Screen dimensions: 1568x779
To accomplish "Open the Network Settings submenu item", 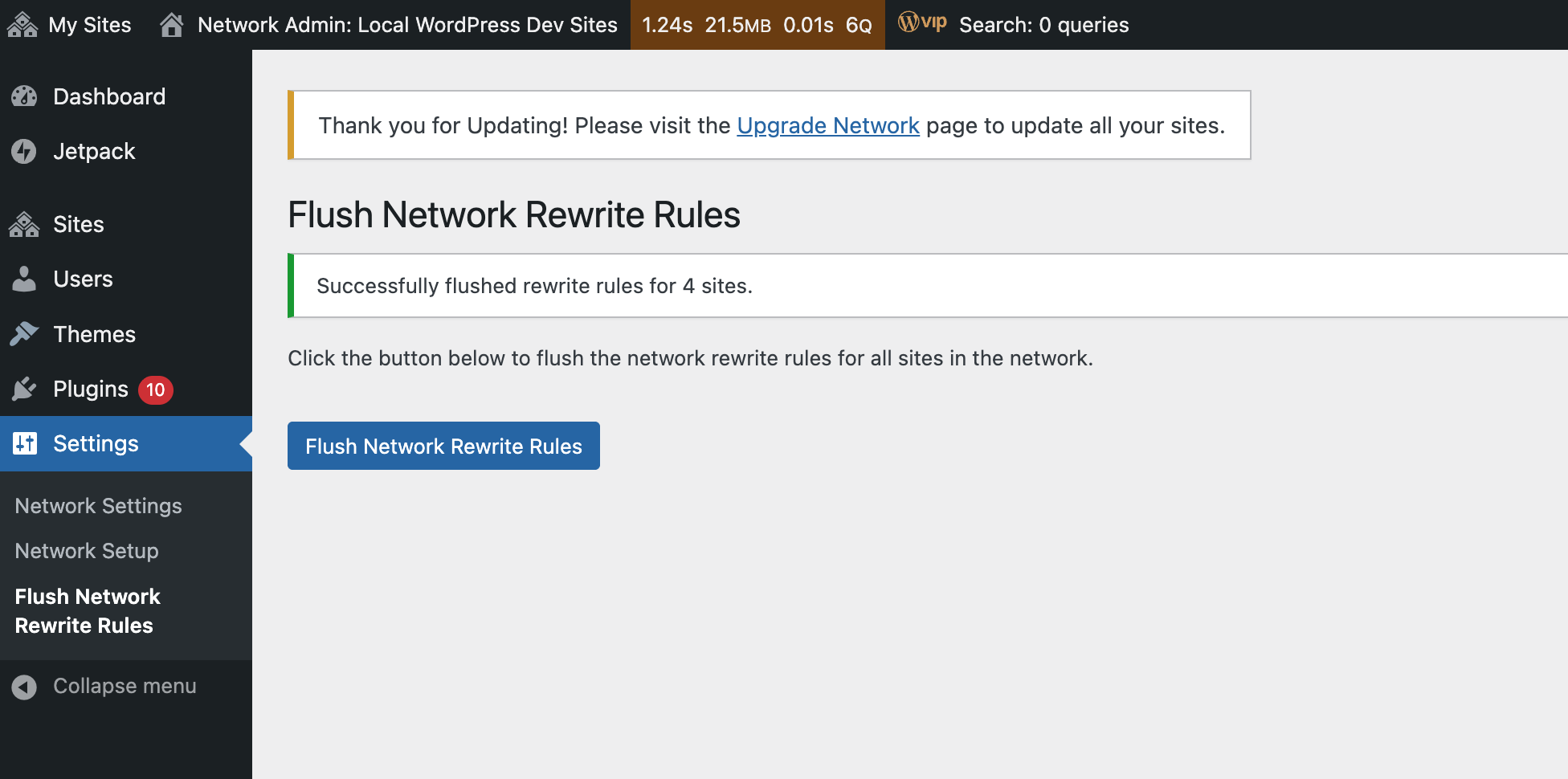I will point(98,506).
